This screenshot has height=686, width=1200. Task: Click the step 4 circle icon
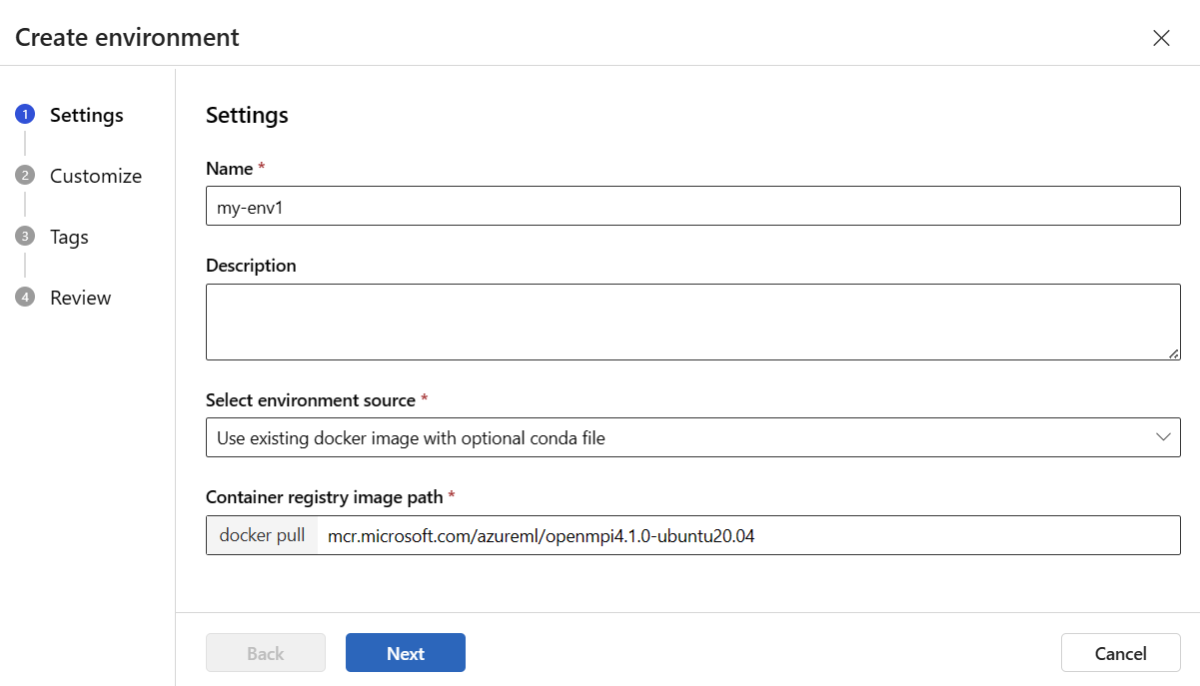point(25,298)
